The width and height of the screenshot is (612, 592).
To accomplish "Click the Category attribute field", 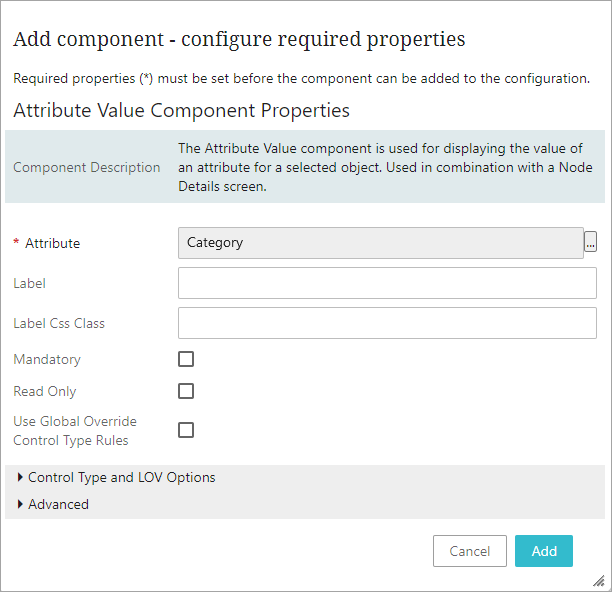I will (381, 243).
